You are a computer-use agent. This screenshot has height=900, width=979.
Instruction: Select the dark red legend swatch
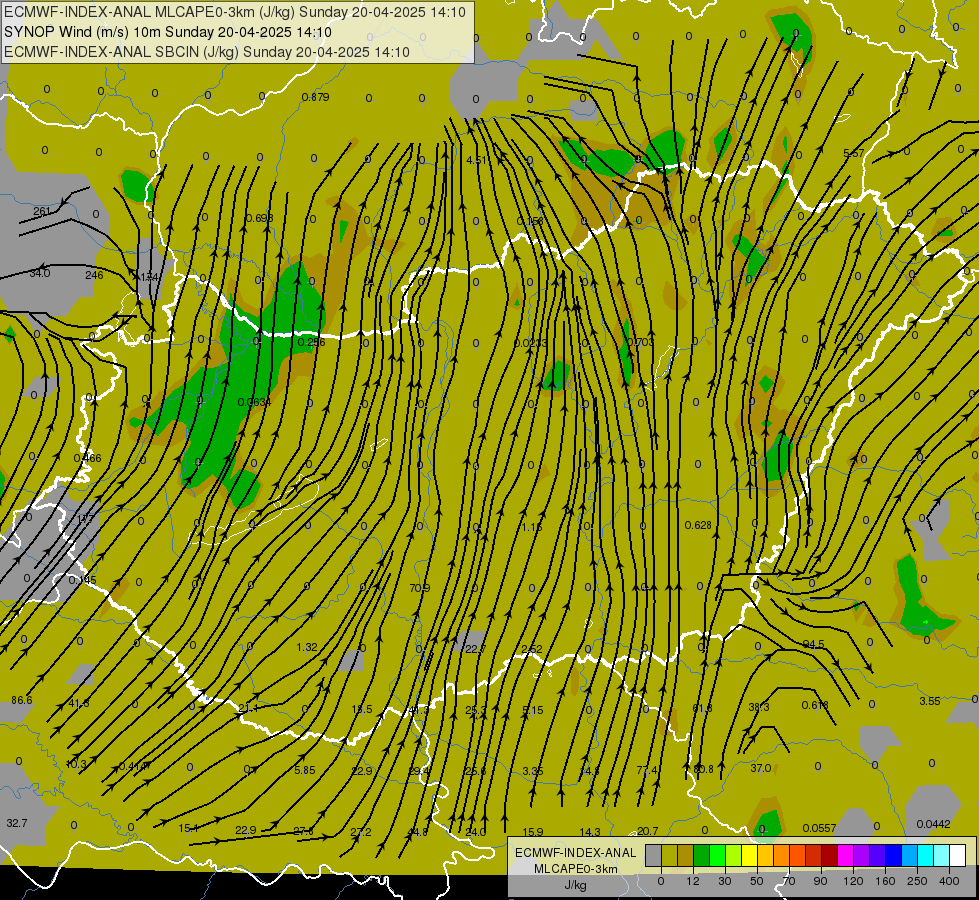829,855
